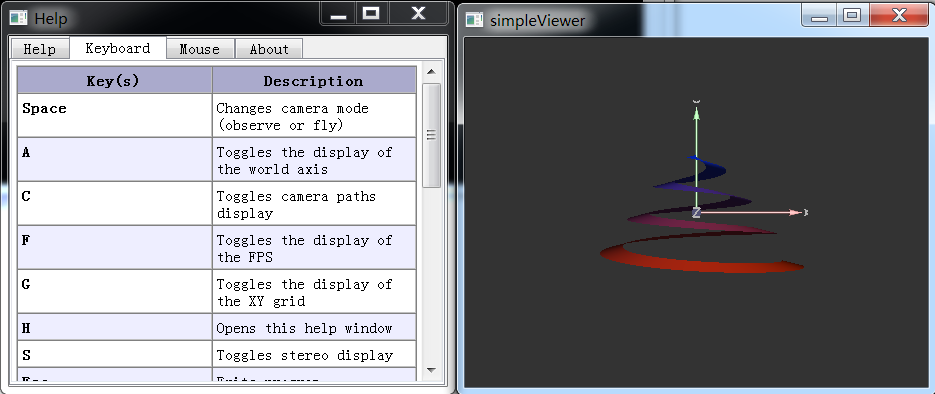This screenshot has height=394, width=935.
Task: Select the XY grid description cell
Action: pos(314,292)
